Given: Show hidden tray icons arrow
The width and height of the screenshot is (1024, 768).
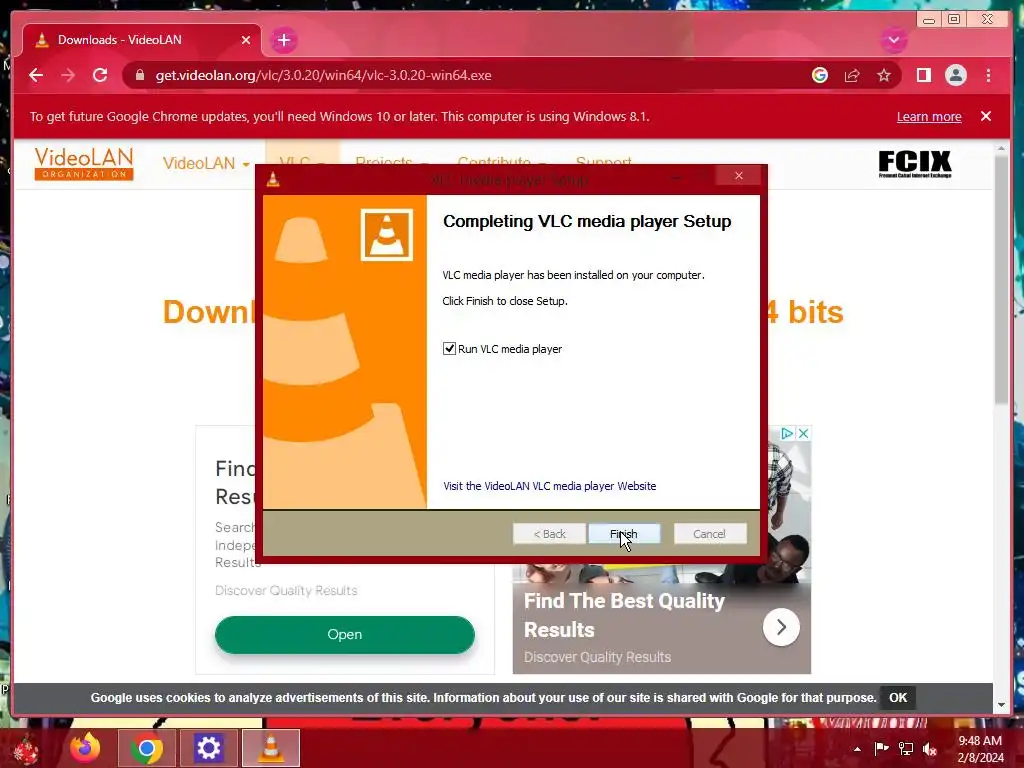Looking at the screenshot, I should [857, 749].
